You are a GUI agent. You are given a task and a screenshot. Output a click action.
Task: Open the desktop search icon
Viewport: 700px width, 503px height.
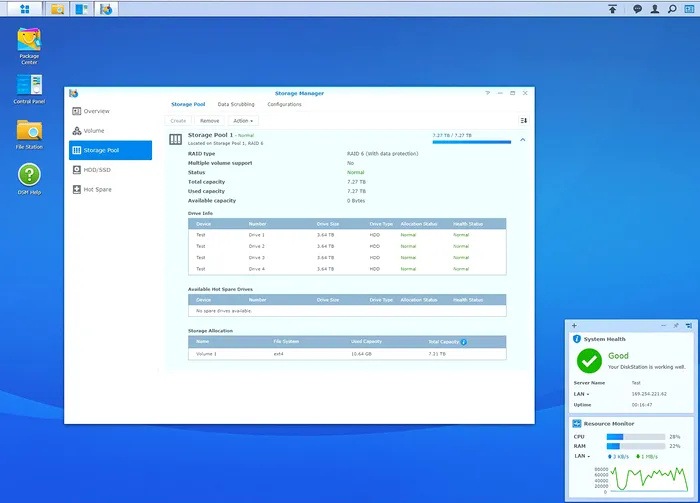pyautogui.click(x=672, y=9)
